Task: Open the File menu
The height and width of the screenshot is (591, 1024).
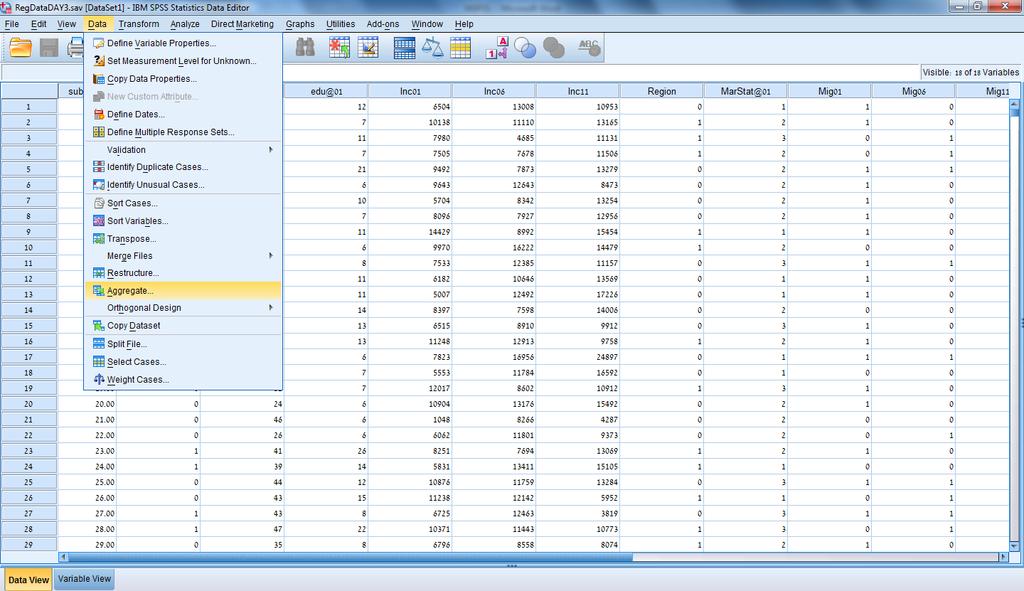Action: (x=12, y=24)
